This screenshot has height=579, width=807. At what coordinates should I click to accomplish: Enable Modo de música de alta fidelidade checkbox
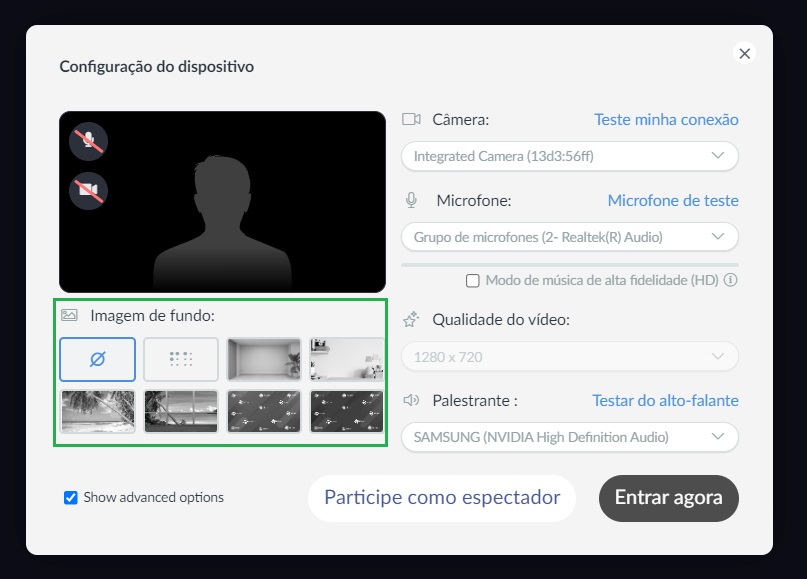point(472,280)
